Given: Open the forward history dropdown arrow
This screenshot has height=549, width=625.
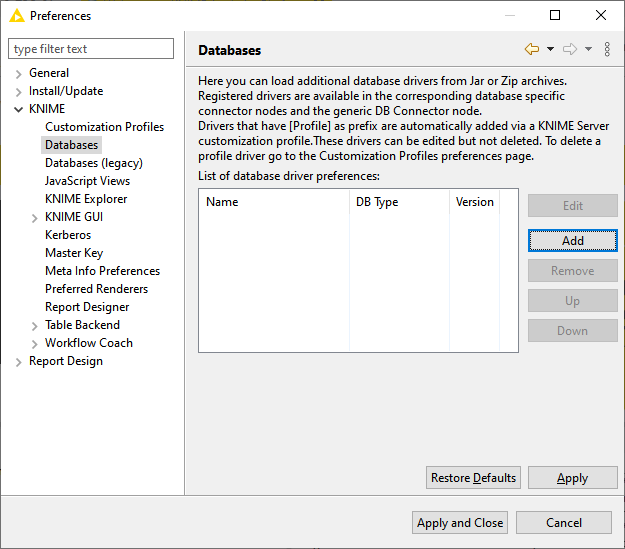Looking at the screenshot, I should 588,49.
